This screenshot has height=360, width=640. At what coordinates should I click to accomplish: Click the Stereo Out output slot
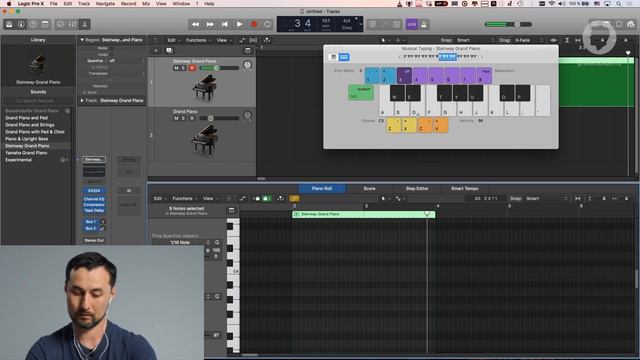(94, 240)
